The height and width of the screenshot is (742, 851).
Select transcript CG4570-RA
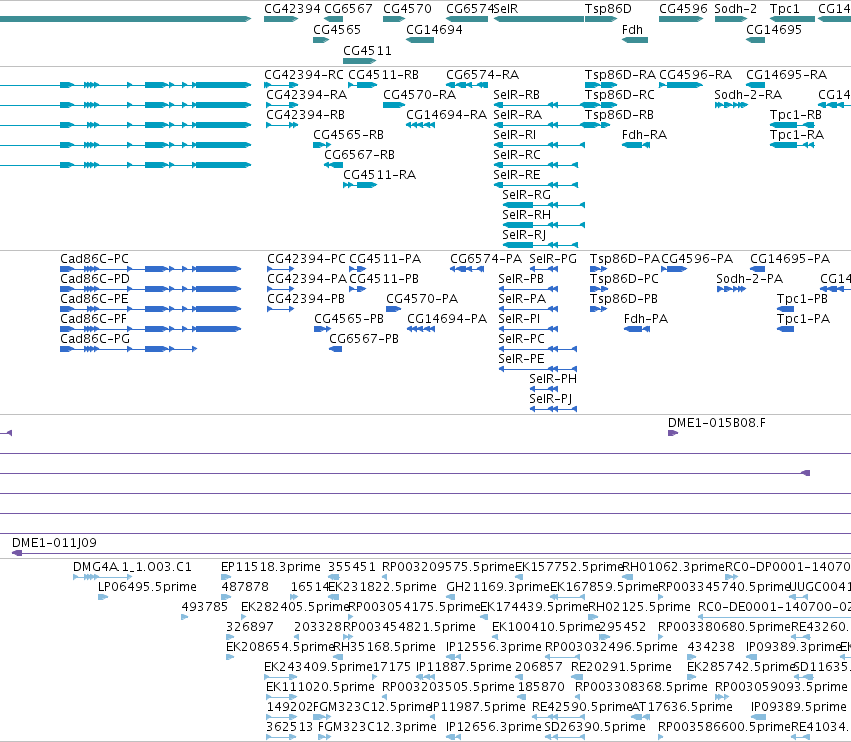(x=394, y=105)
